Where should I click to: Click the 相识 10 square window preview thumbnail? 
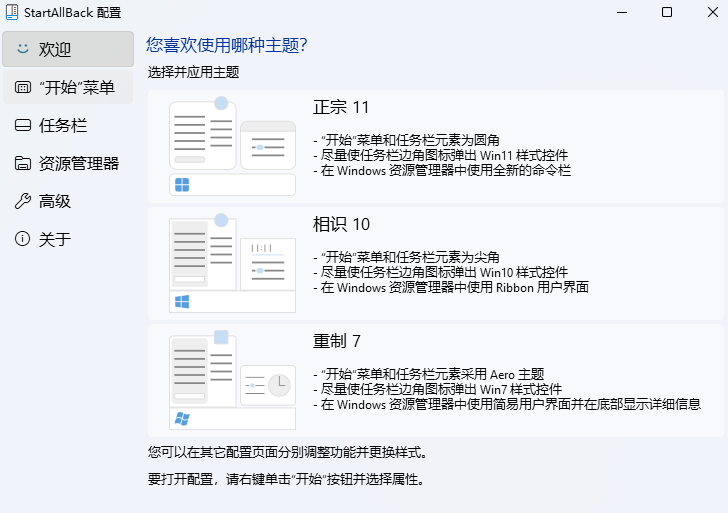[x=203, y=253]
